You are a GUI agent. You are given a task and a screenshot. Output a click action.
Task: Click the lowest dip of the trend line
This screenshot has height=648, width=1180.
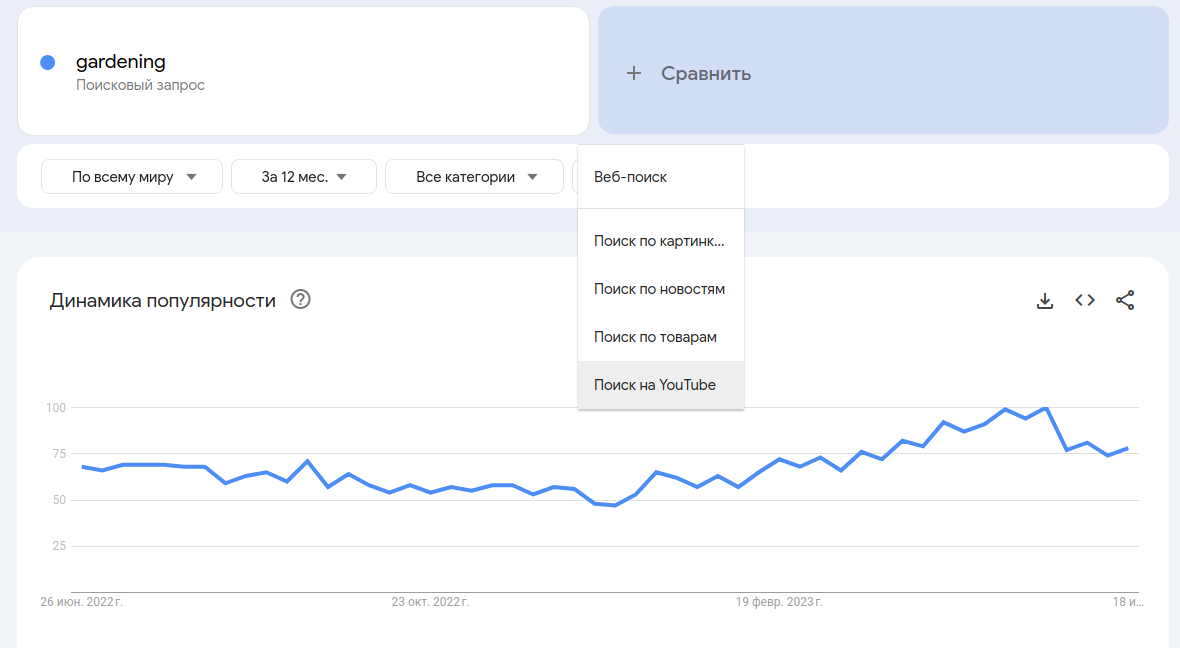tap(614, 505)
